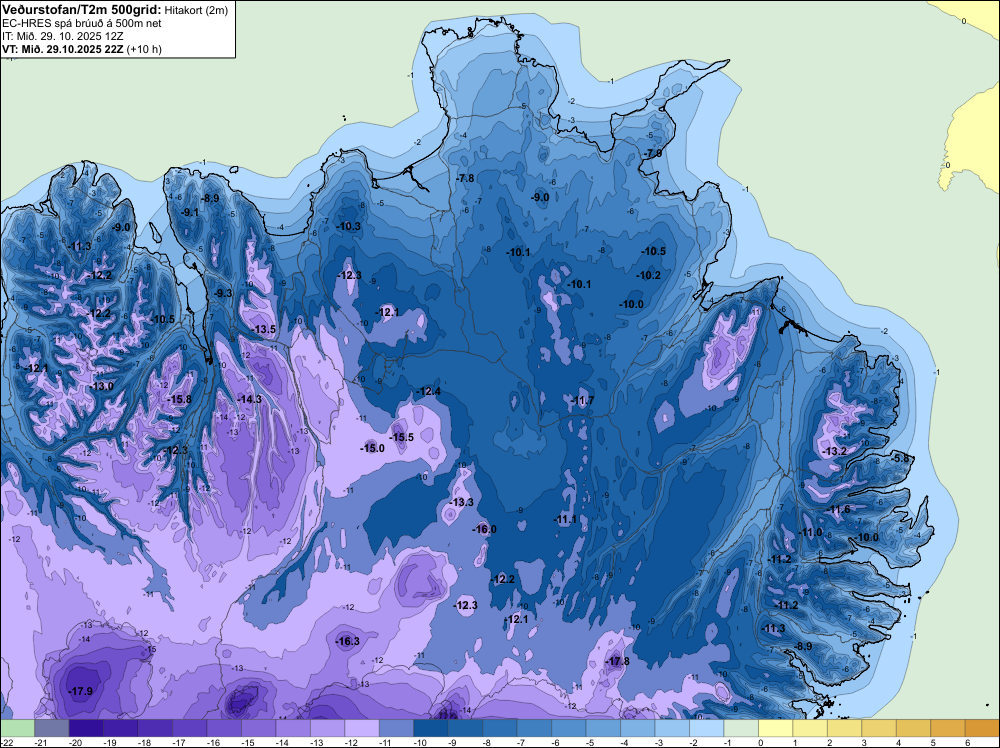Click the -12.4 temperature value
Viewport: 1000px width, 748px height.
pos(429,391)
